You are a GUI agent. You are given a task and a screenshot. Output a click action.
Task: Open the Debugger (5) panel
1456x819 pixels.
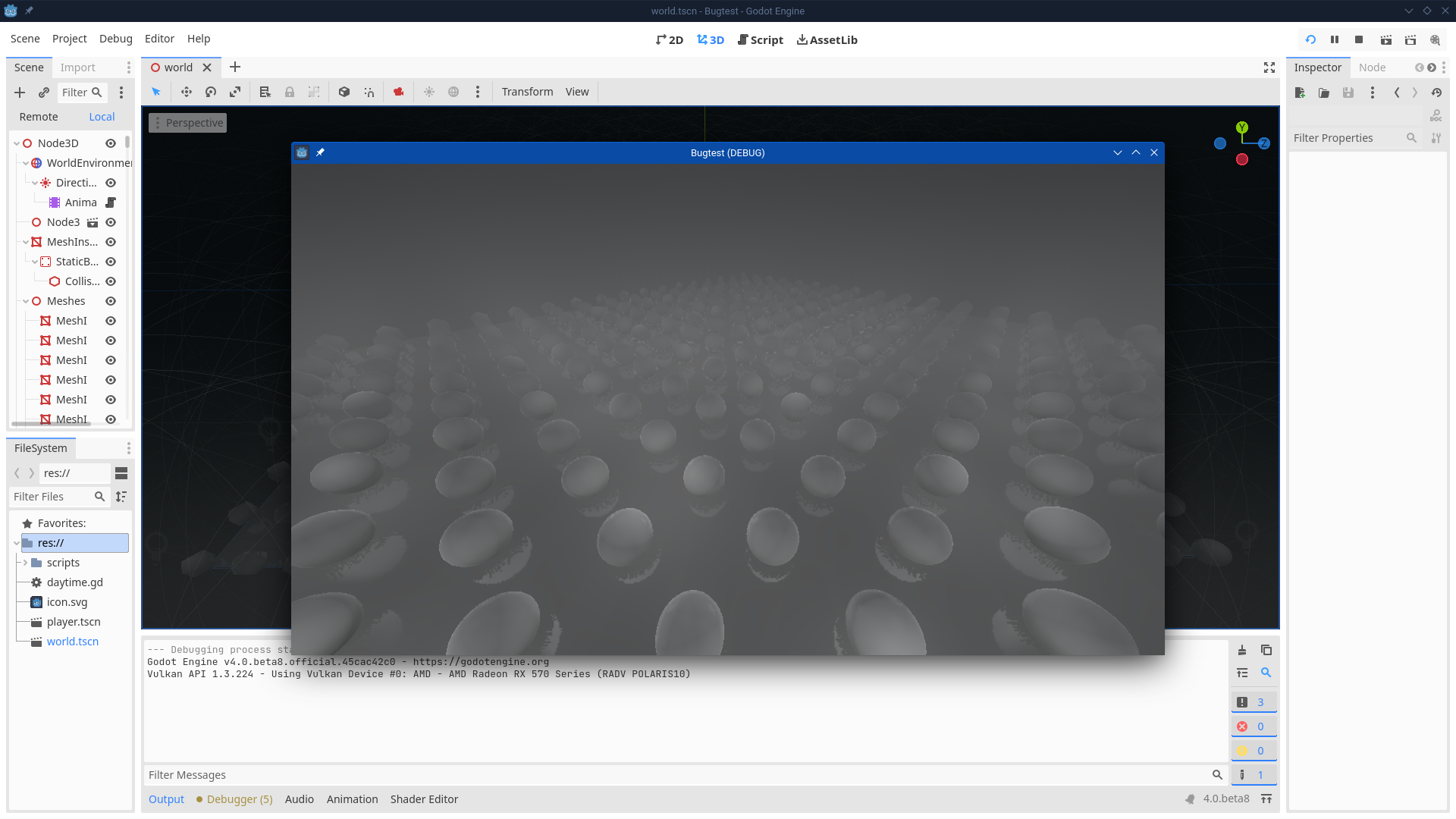[234, 799]
